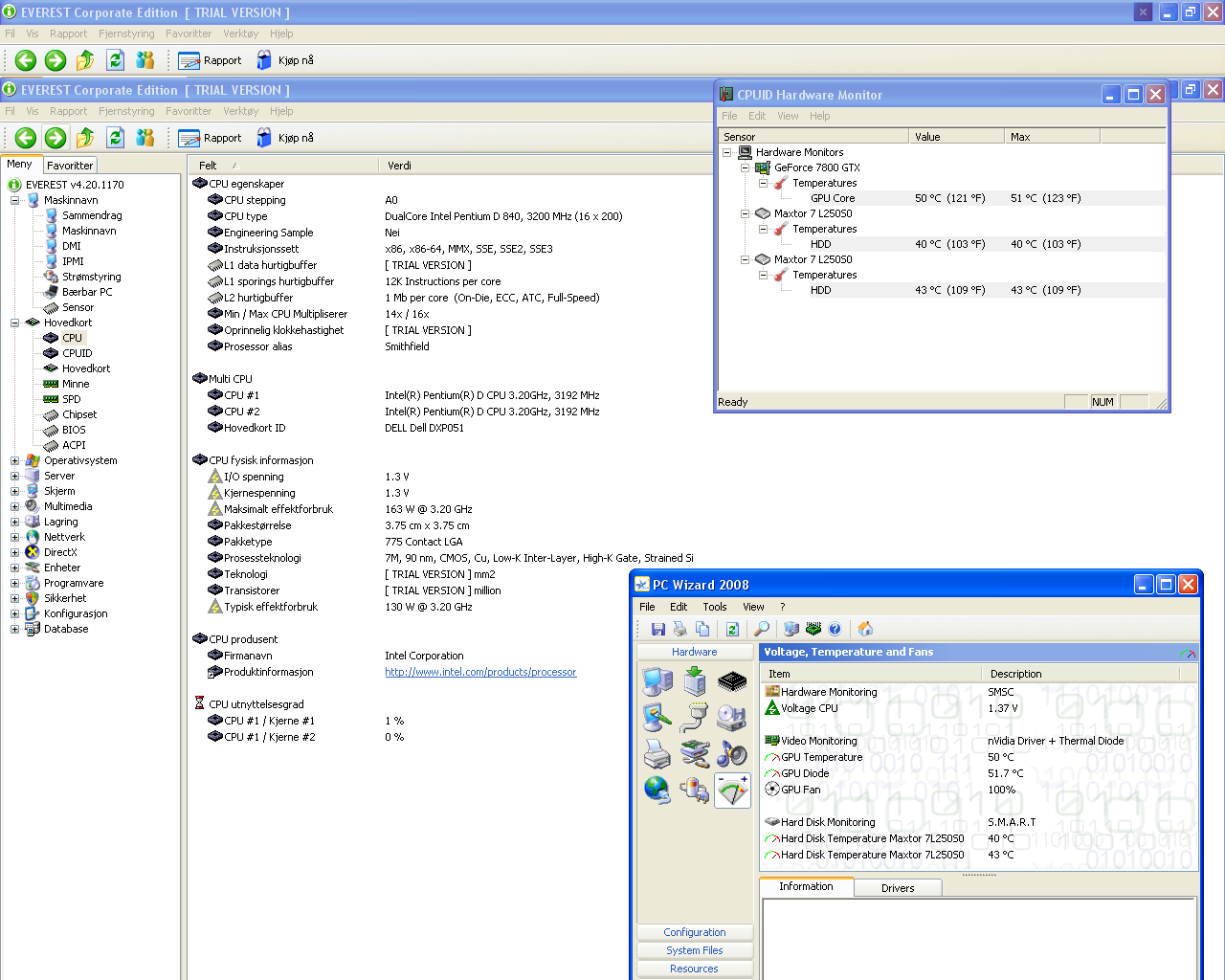Viewport: 1225px width, 980px height.
Task: Click the up-level arrow in front EVEREST toolbar
Action: coord(85,138)
